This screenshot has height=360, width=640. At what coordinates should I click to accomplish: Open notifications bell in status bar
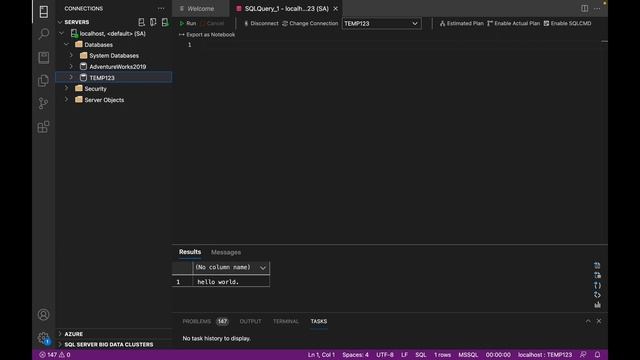click(597, 355)
